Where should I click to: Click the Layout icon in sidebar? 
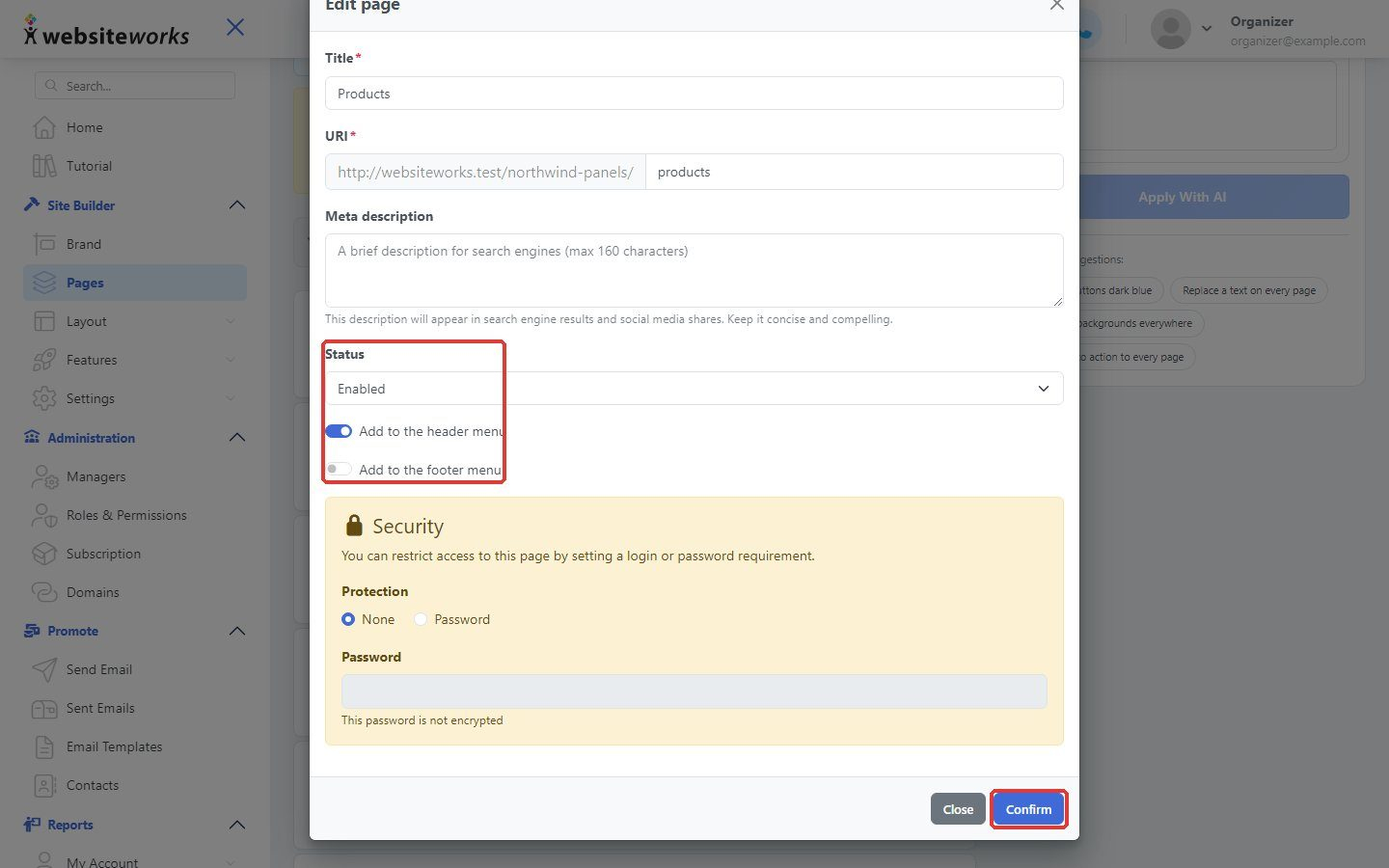pos(43,321)
